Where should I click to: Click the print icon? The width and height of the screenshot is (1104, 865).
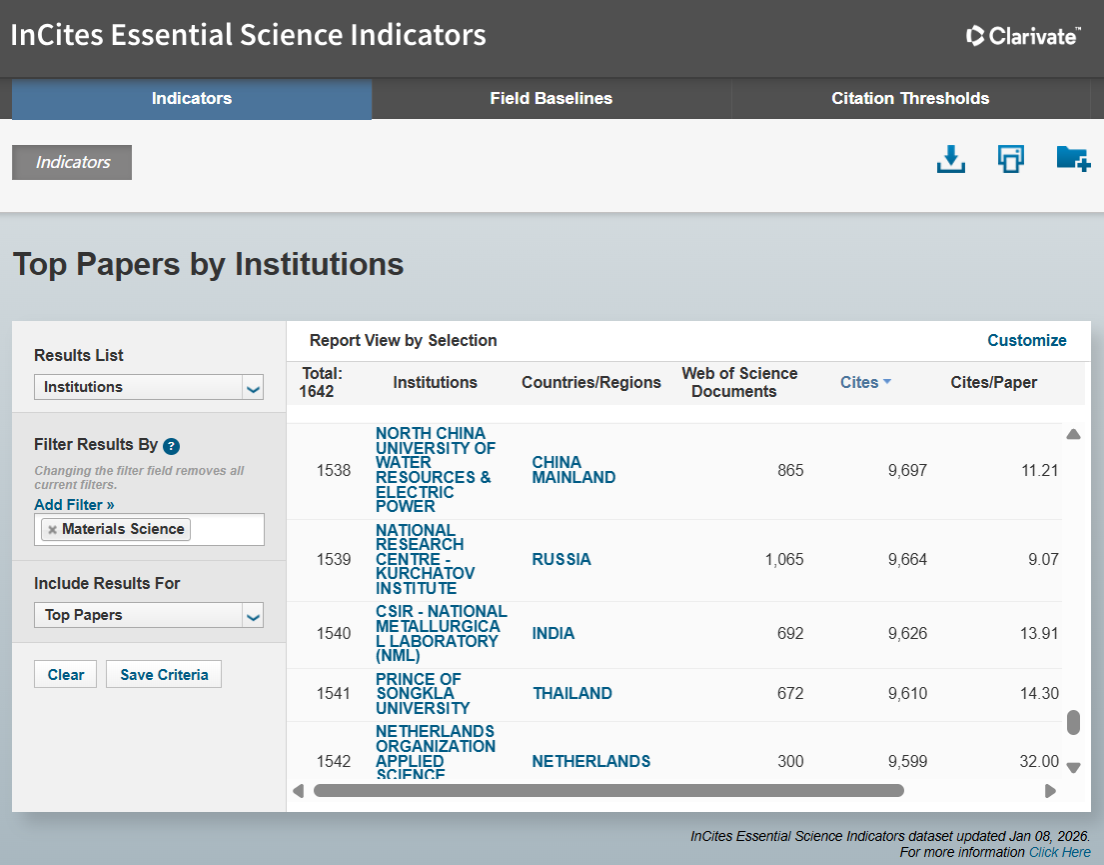pyautogui.click(x=1011, y=159)
